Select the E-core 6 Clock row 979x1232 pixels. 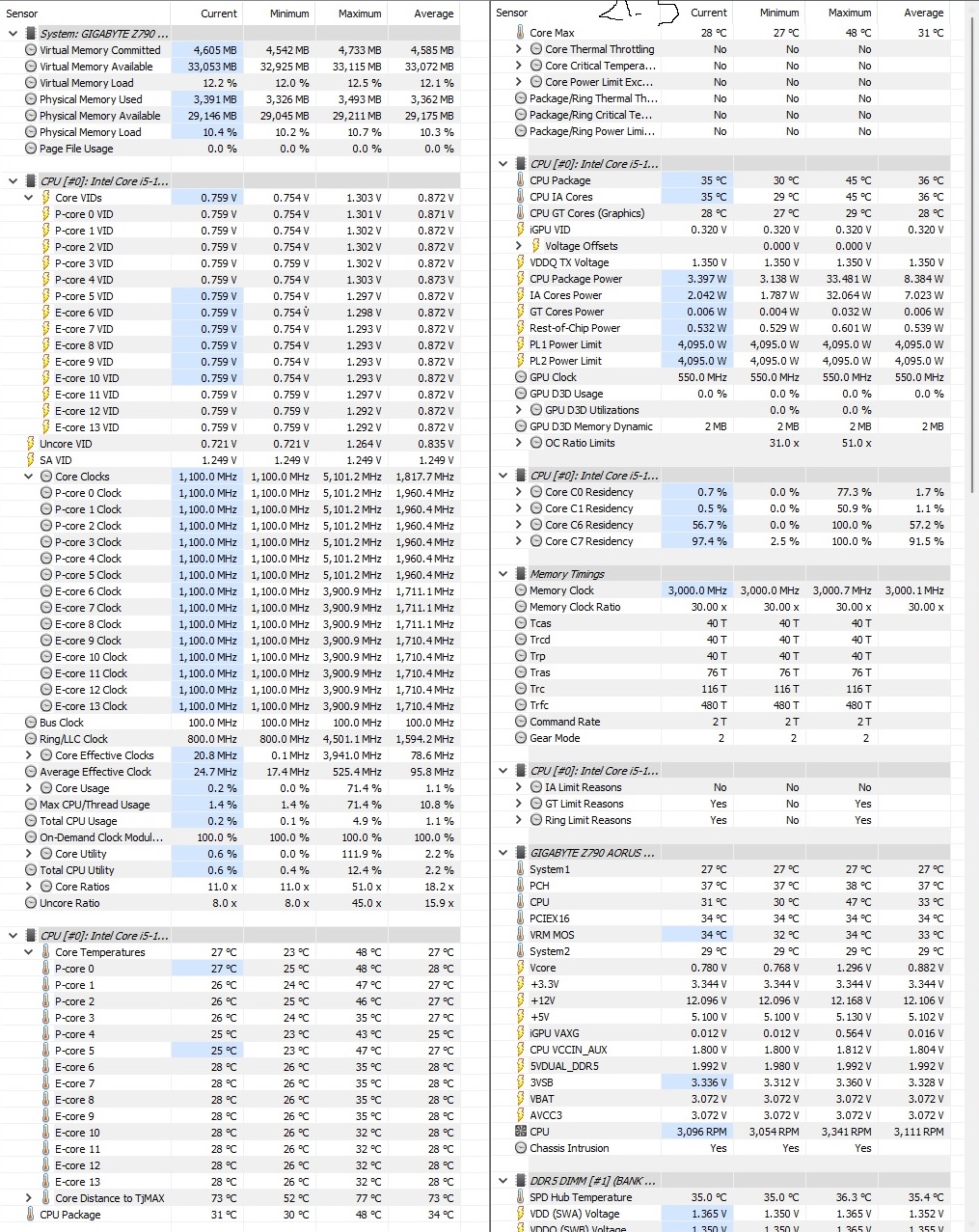click(230, 591)
